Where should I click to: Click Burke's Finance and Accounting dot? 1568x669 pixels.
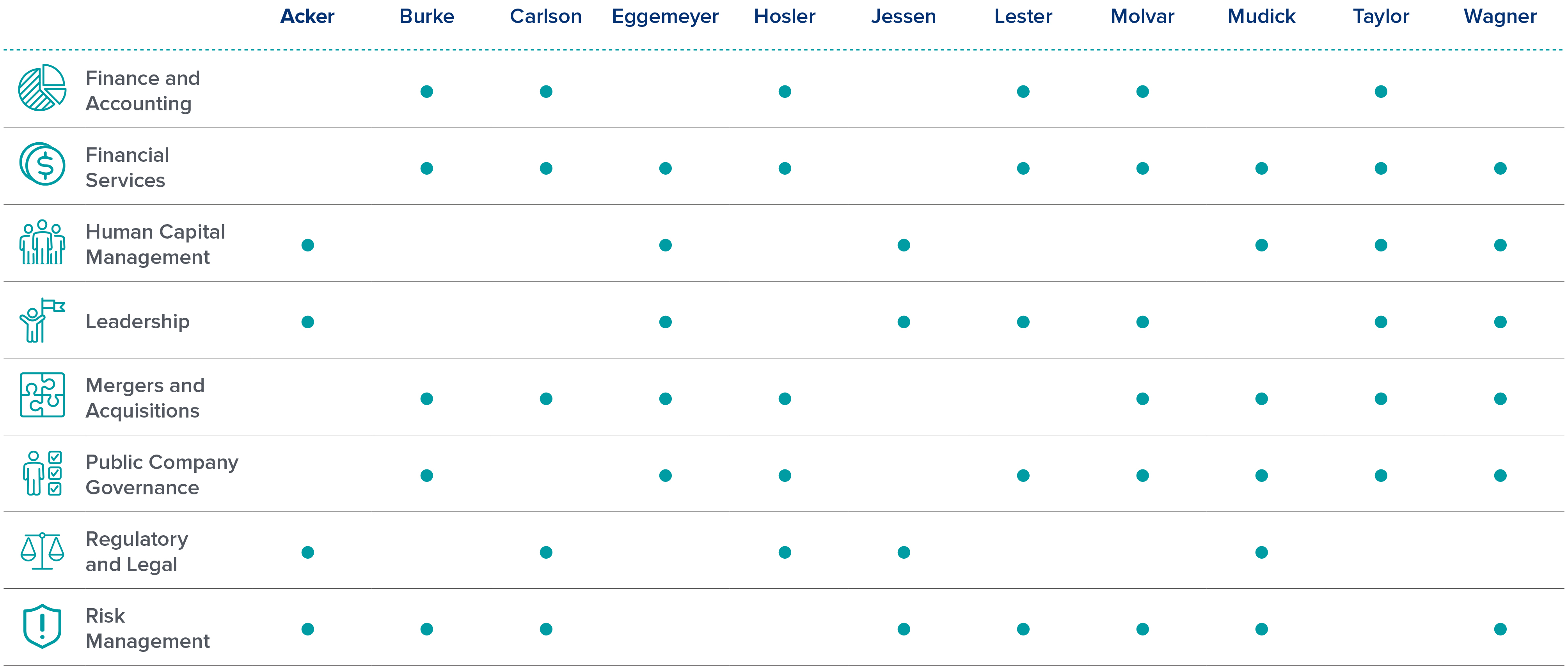pyautogui.click(x=427, y=92)
